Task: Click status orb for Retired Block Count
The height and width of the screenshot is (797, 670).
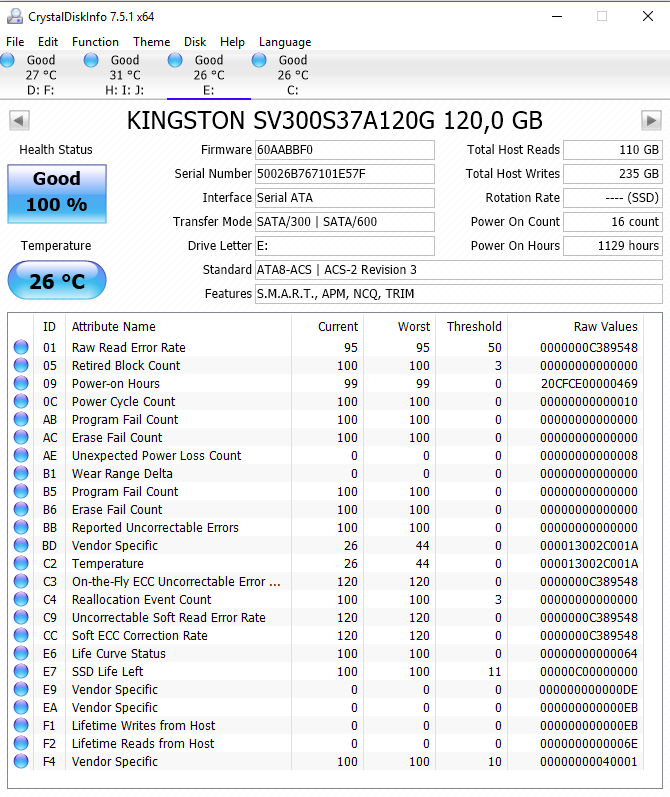Action: pos(21,365)
